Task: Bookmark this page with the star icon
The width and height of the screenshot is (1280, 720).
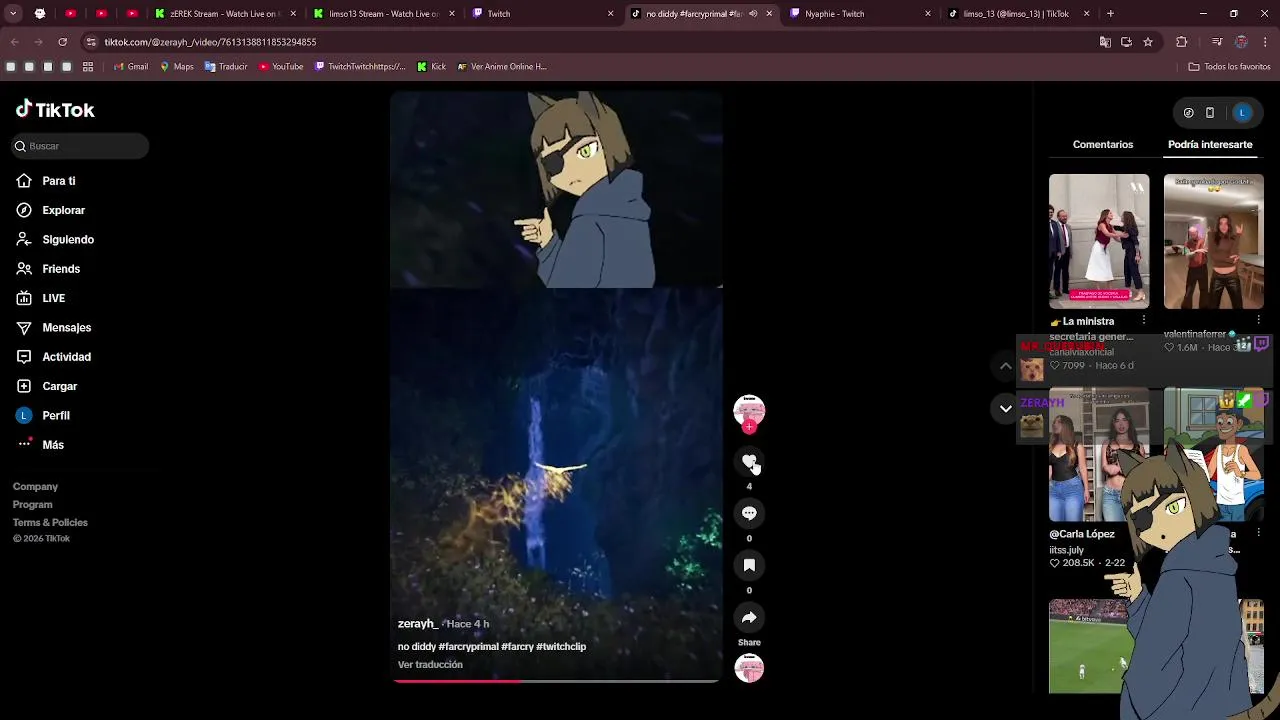Action: pyautogui.click(x=1148, y=42)
